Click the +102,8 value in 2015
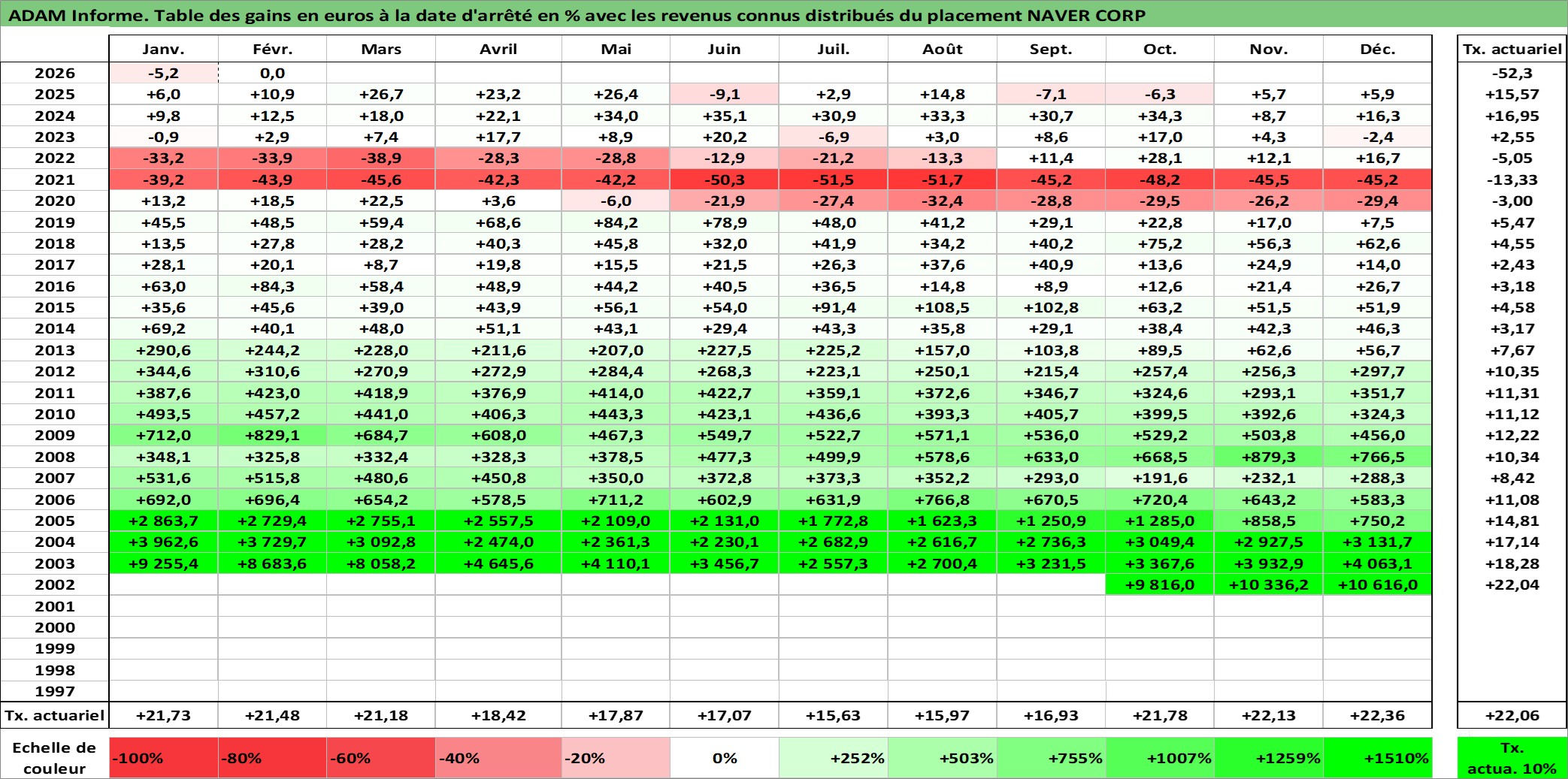This screenshot has width=1568, height=779. pyautogui.click(x=1051, y=307)
